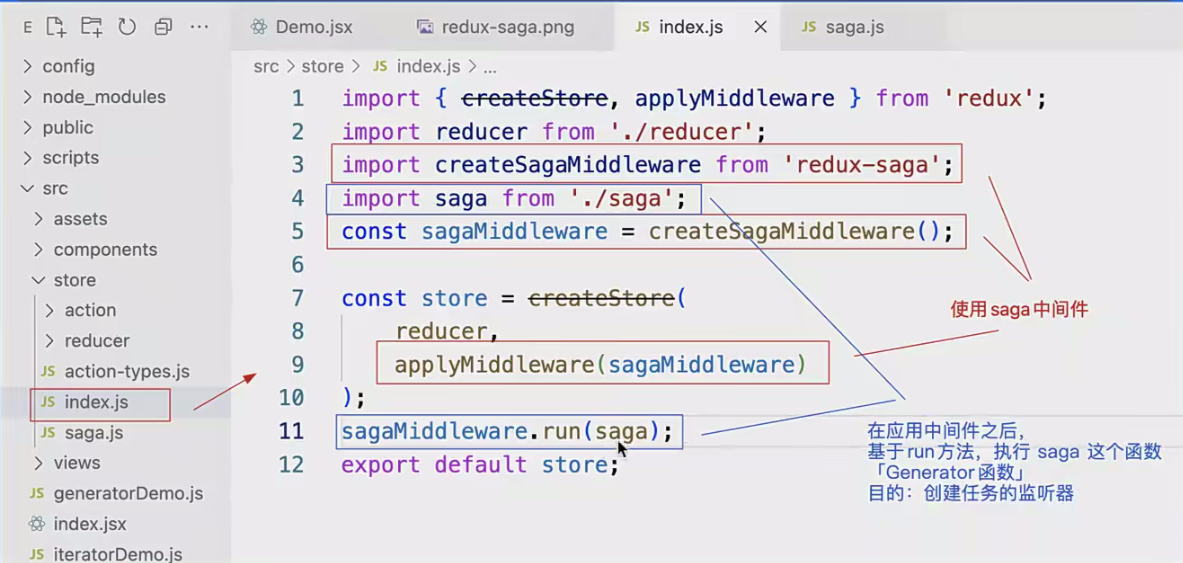The image size is (1183, 563).
Task: Expand the config folder
Action: [x=68, y=66]
